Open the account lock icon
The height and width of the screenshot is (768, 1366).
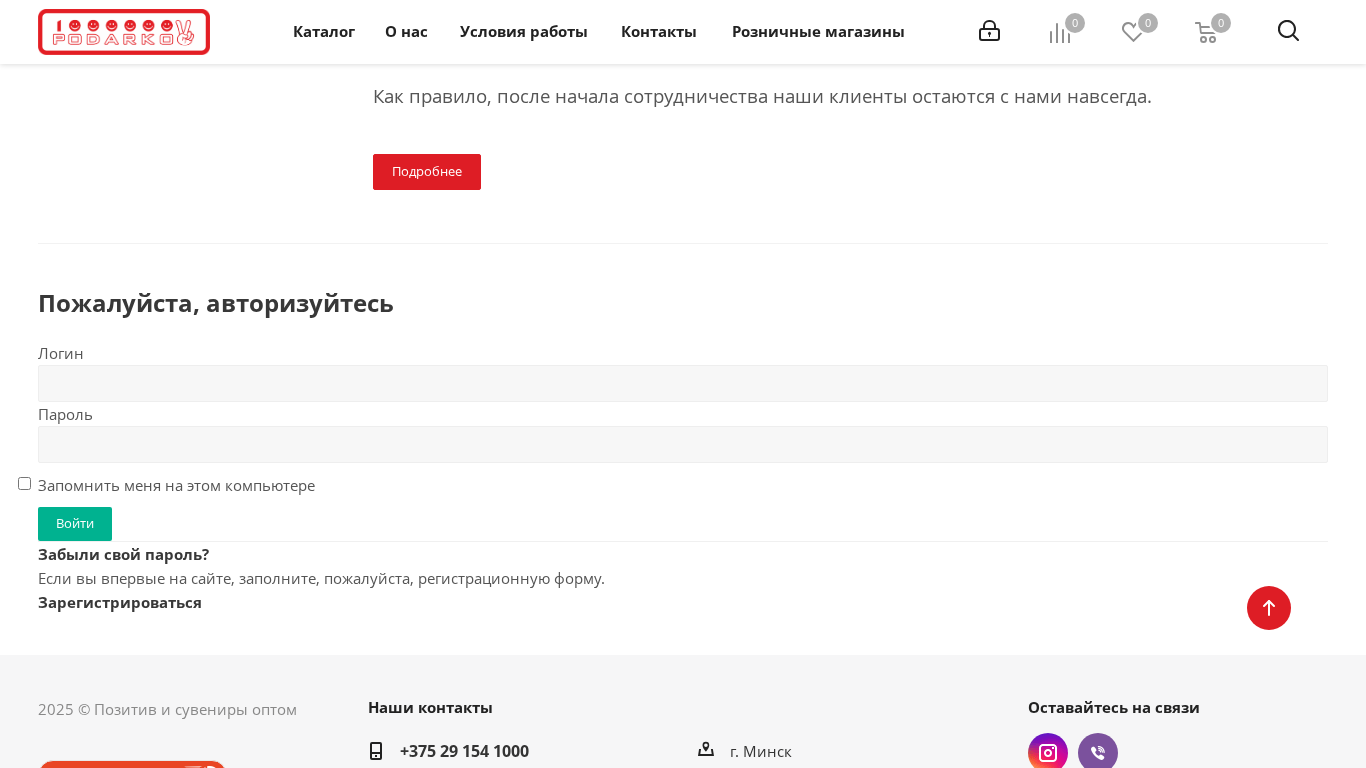pos(989,31)
